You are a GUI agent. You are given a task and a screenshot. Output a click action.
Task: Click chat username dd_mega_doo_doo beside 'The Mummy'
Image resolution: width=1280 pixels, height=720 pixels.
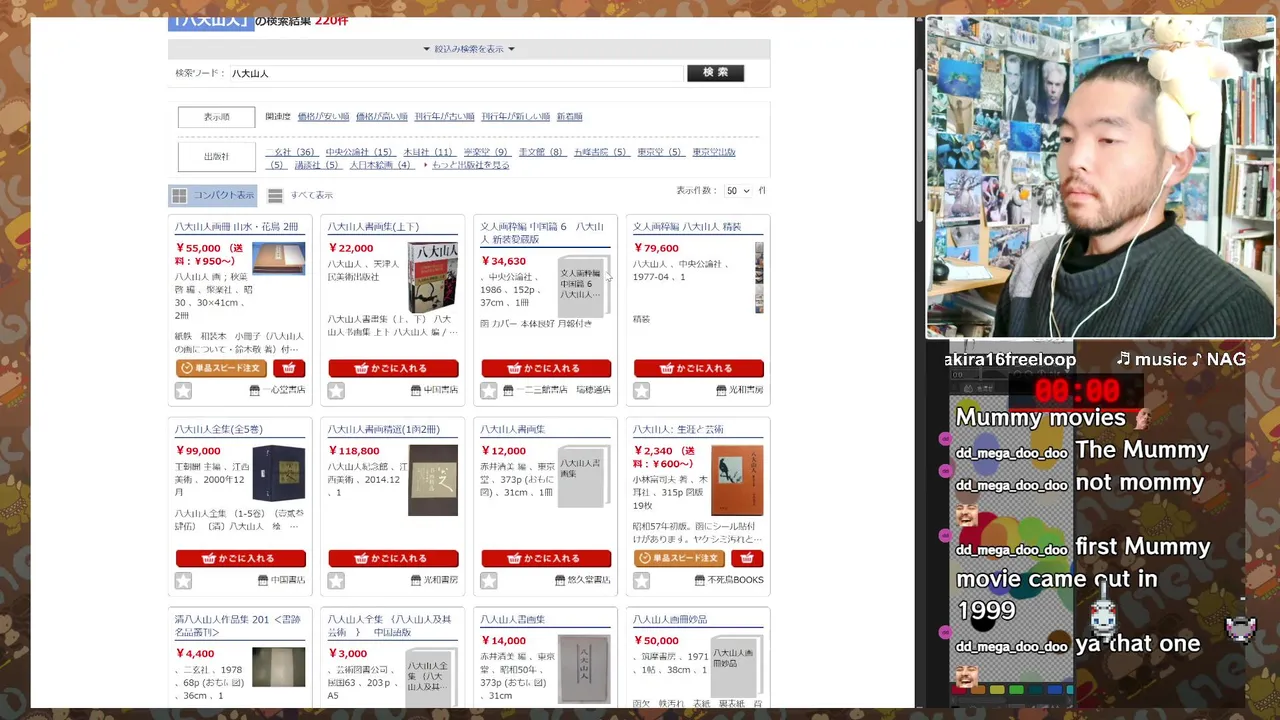1011,453
